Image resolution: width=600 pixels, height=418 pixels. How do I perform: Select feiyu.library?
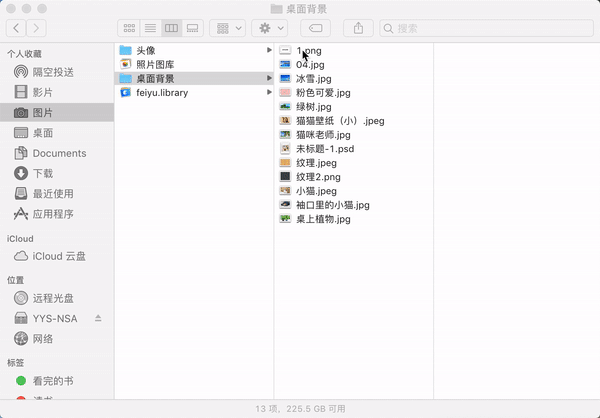click(194, 93)
